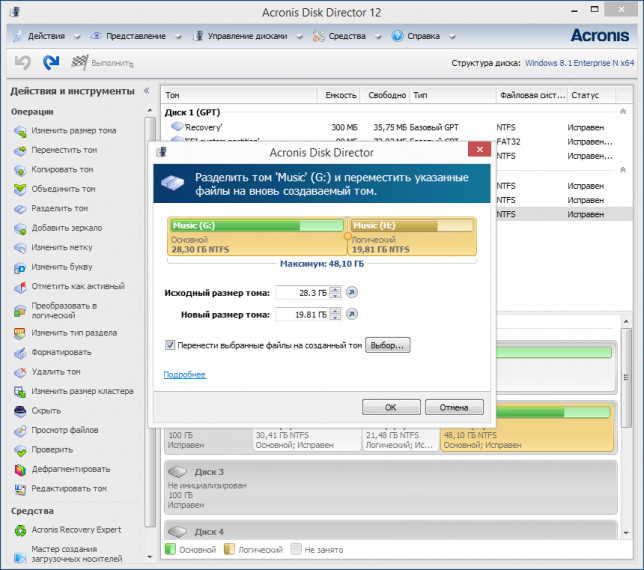Image resolution: width=644 pixels, height=570 pixels.
Task: Select Дефрагментировать operation icon
Action: [x=20, y=469]
